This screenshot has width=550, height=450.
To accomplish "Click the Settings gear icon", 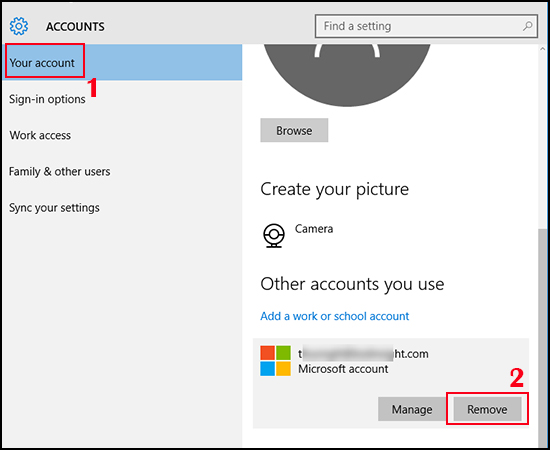I will pyautogui.click(x=19, y=26).
